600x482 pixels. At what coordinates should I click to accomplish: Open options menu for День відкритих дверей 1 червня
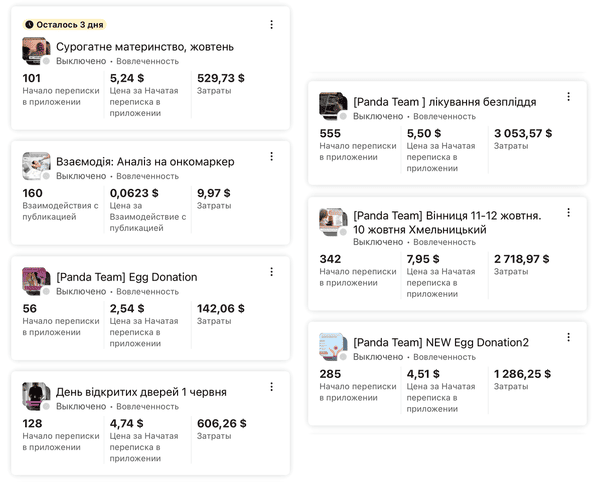(271, 387)
